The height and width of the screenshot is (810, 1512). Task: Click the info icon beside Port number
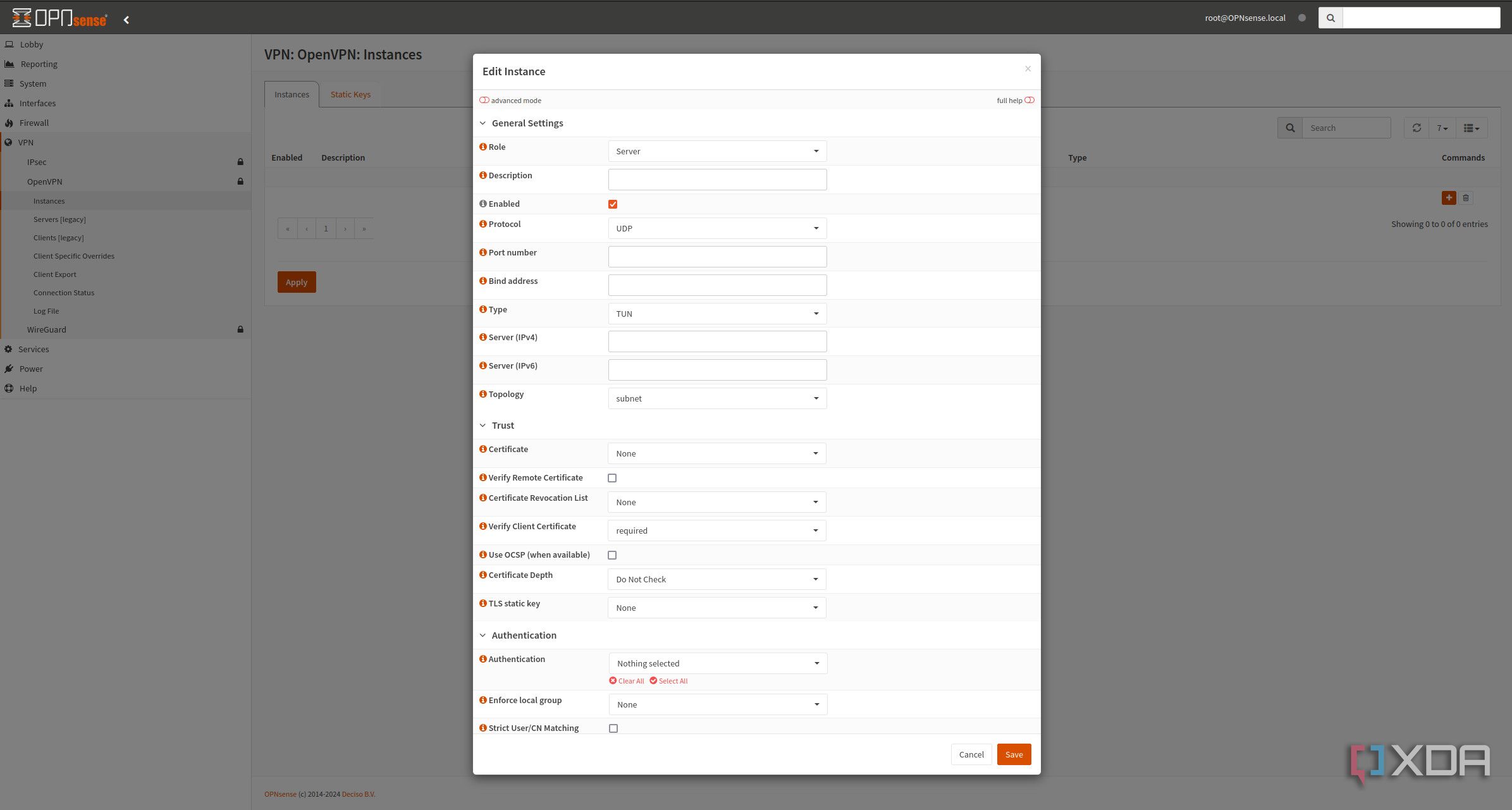pyautogui.click(x=483, y=252)
